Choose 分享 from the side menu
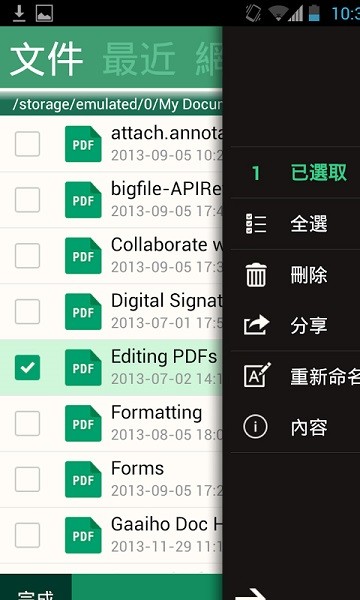360x600 pixels. tap(309, 326)
